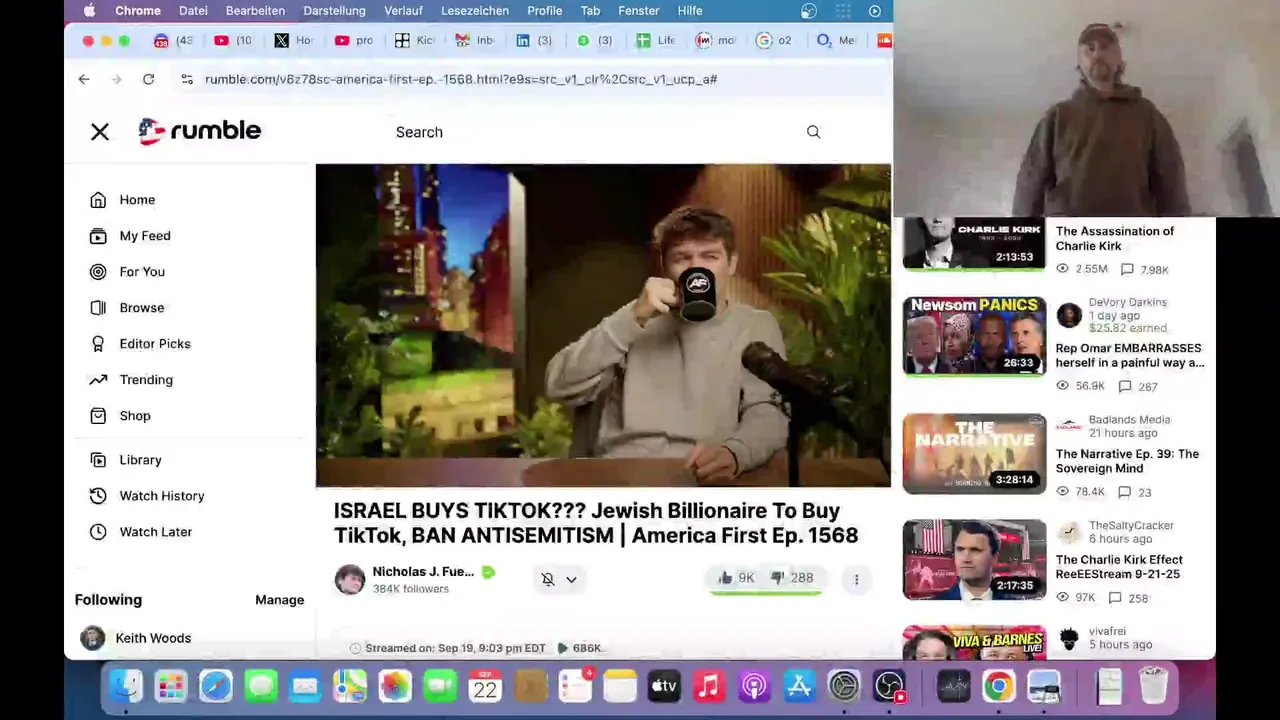Open the Verlauf menu

(x=403, y=10)
